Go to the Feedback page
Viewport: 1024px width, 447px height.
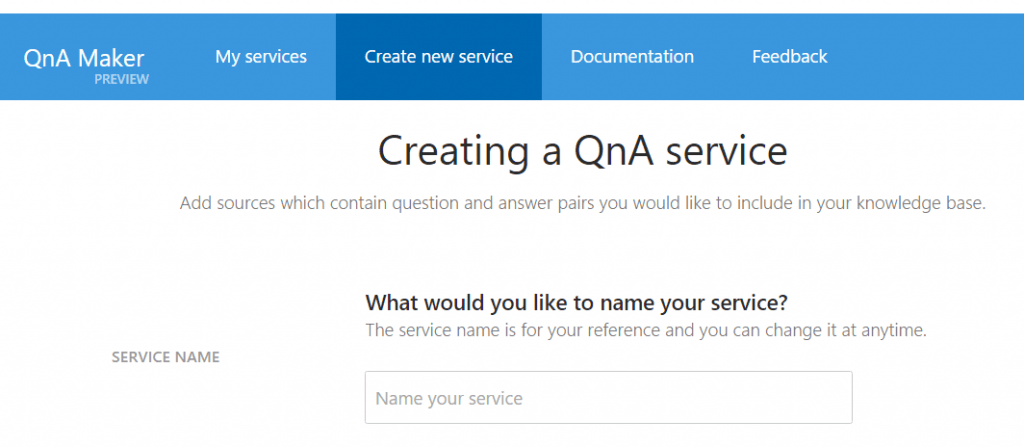(x=789, y=57)
